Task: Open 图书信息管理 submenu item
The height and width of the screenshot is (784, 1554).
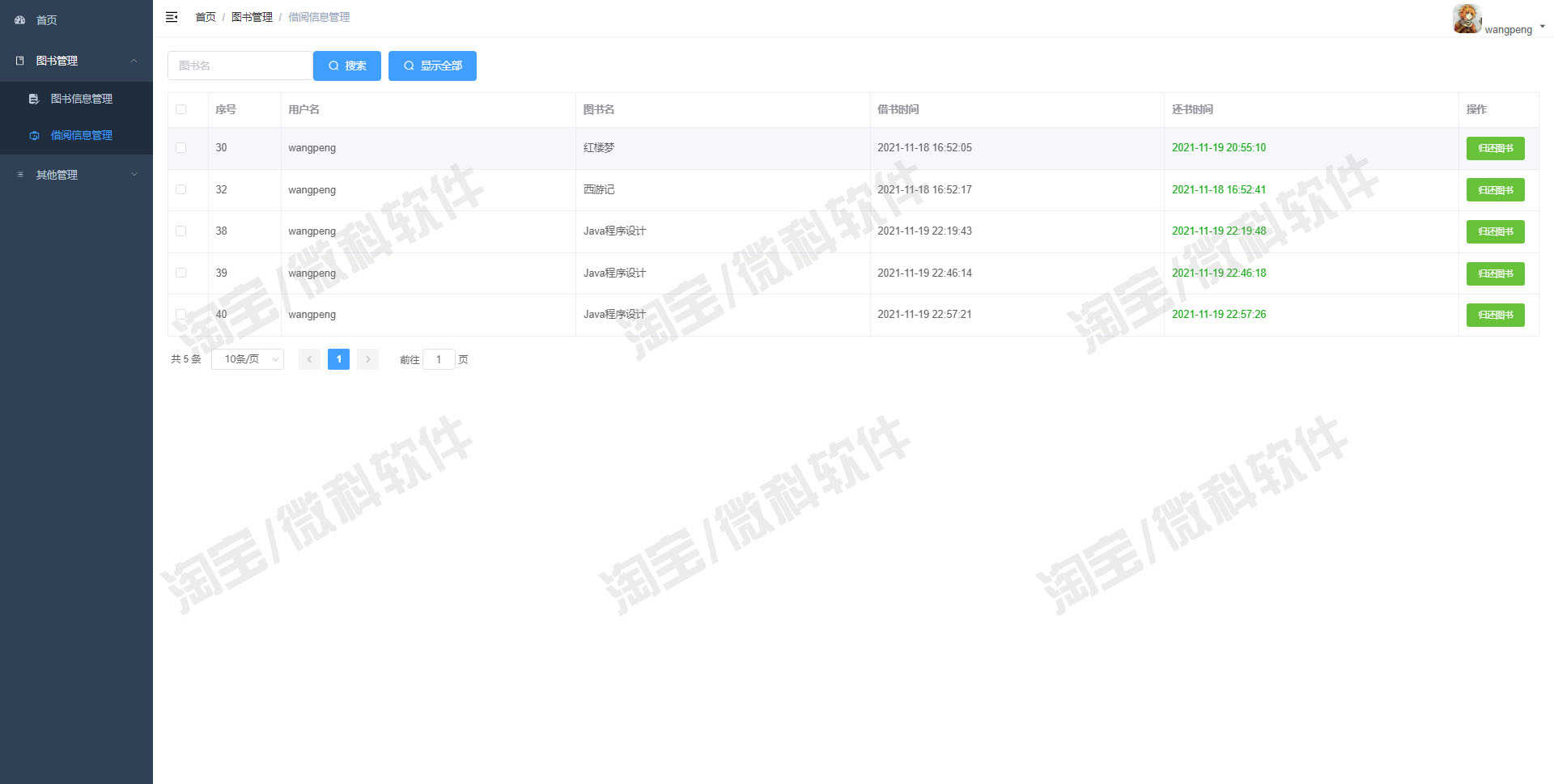Action: pos(76,99)
